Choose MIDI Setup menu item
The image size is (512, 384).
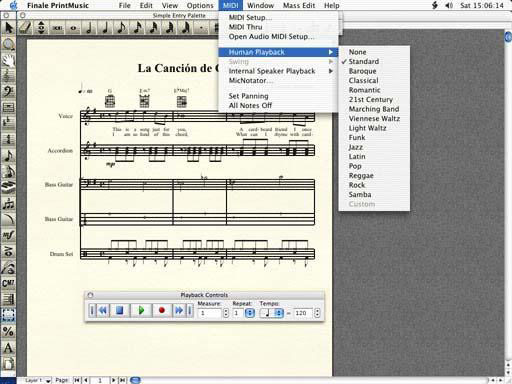click(x=278, y=17)
